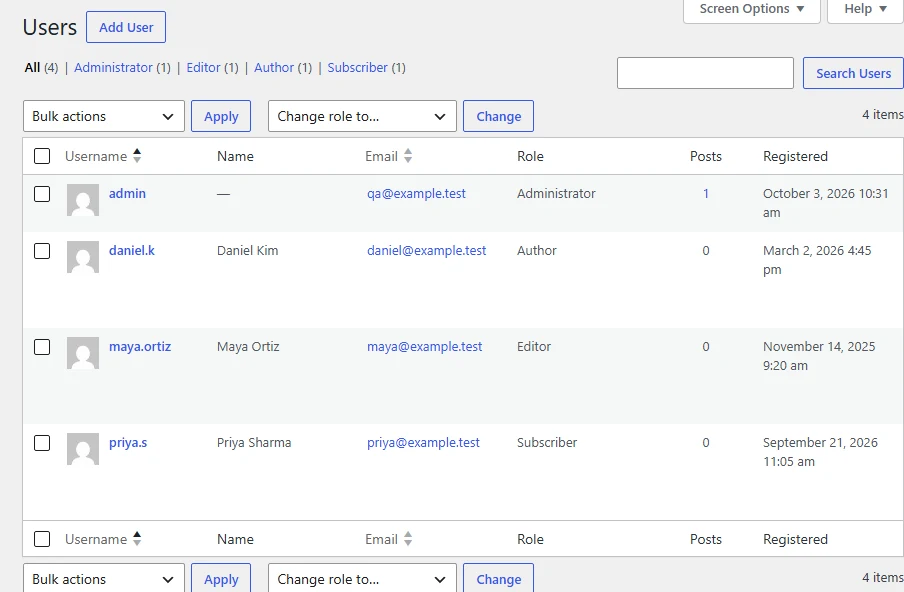Click March 2, 2026 registration date

[x=817, y=260]
